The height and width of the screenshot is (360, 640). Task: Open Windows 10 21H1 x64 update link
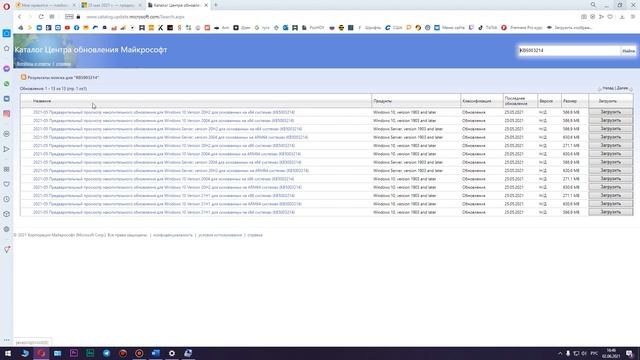pos(164,212)
